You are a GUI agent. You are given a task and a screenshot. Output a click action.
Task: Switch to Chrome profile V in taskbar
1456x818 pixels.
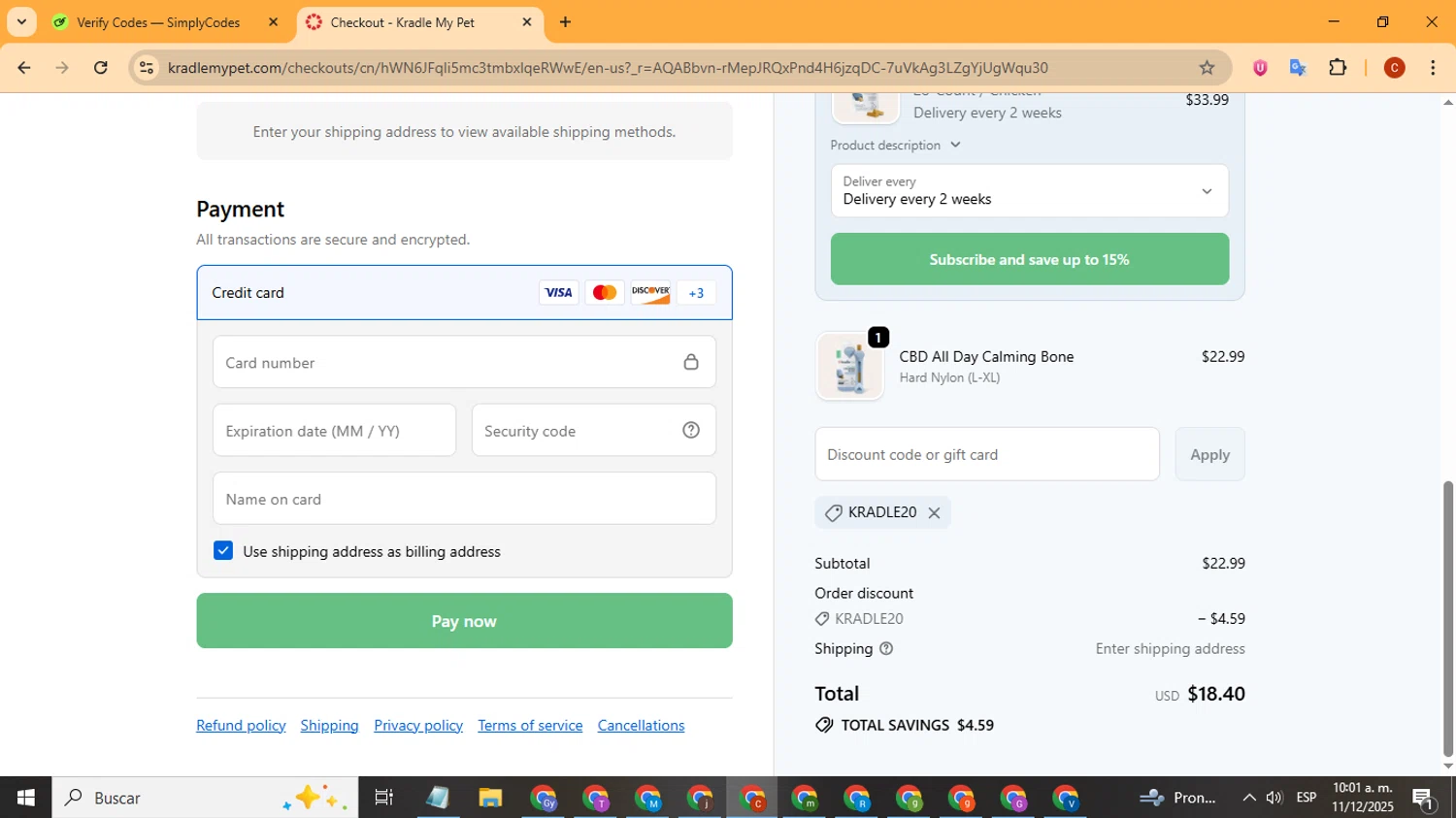pyautogui.click(x=1066, y=799)
